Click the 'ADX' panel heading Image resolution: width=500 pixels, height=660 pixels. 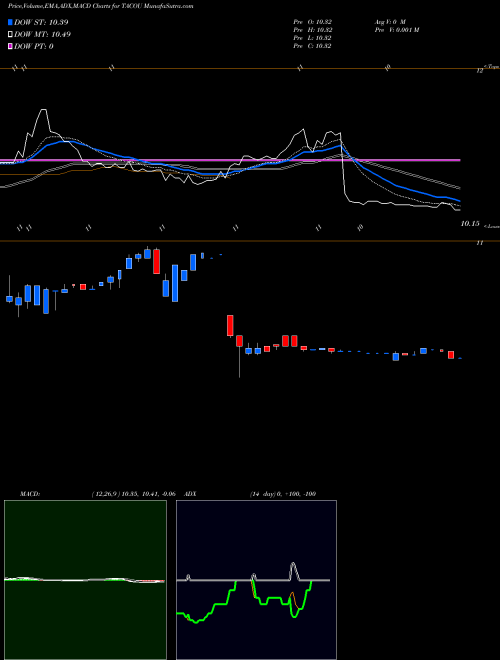191,494
